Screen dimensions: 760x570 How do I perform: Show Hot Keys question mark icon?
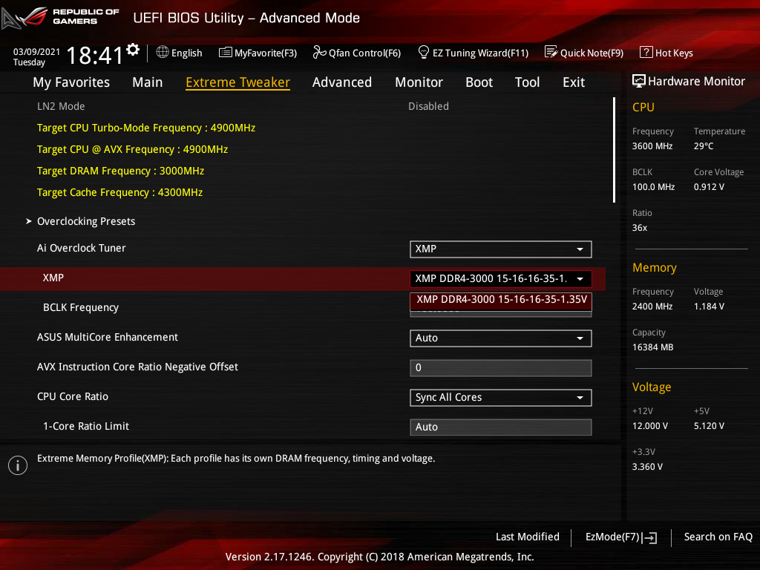point(646,52)
